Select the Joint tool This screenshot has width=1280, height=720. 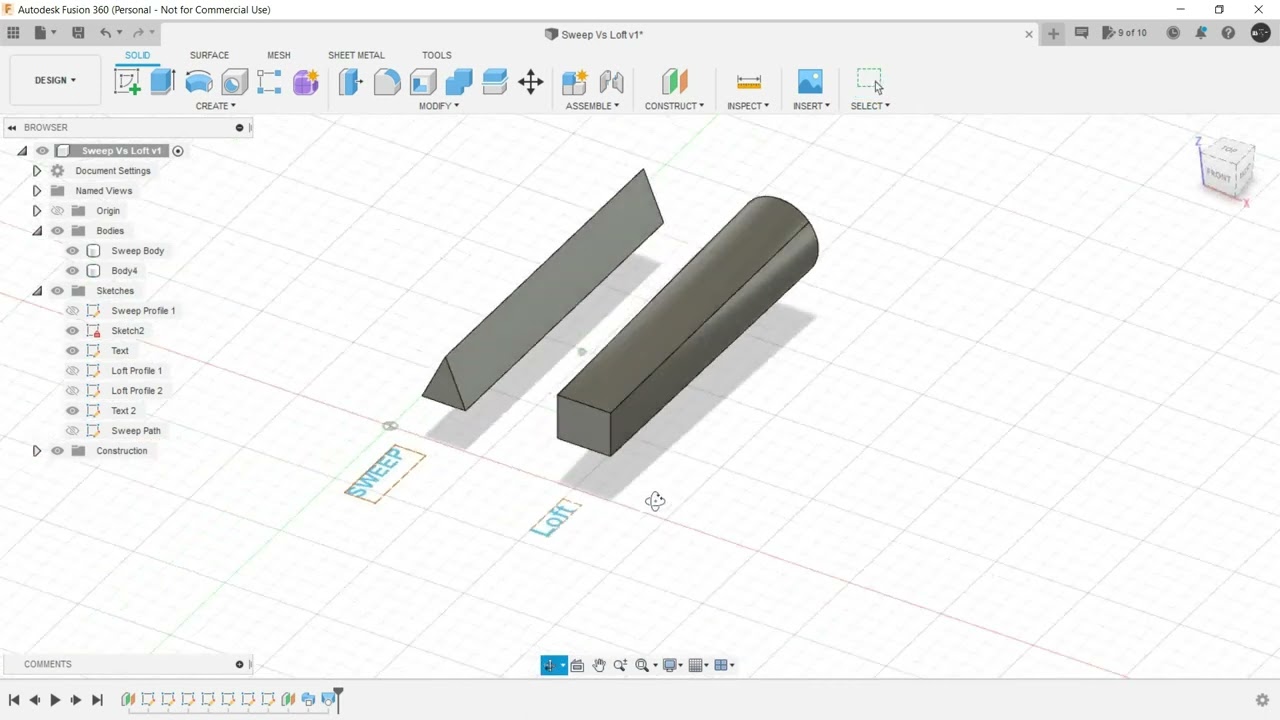coord(611,82)
